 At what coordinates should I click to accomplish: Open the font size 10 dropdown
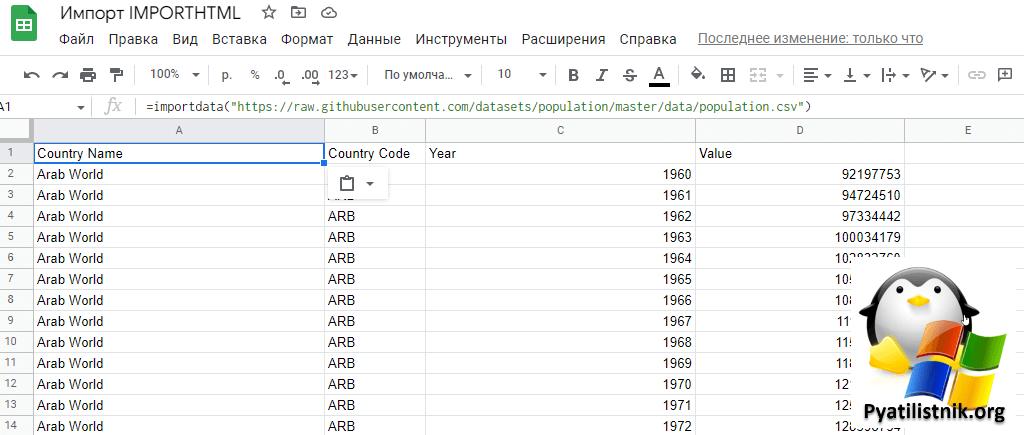pos(521,75)
